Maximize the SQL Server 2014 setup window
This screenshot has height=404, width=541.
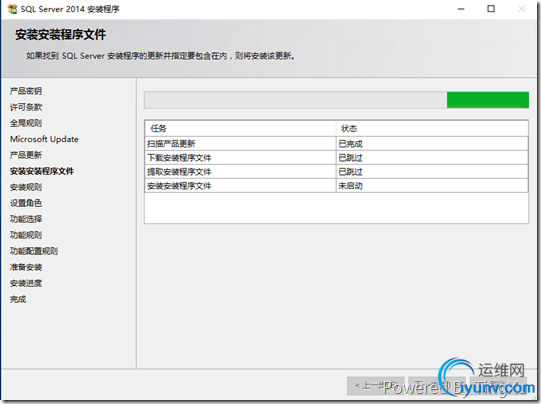point(491,9)
